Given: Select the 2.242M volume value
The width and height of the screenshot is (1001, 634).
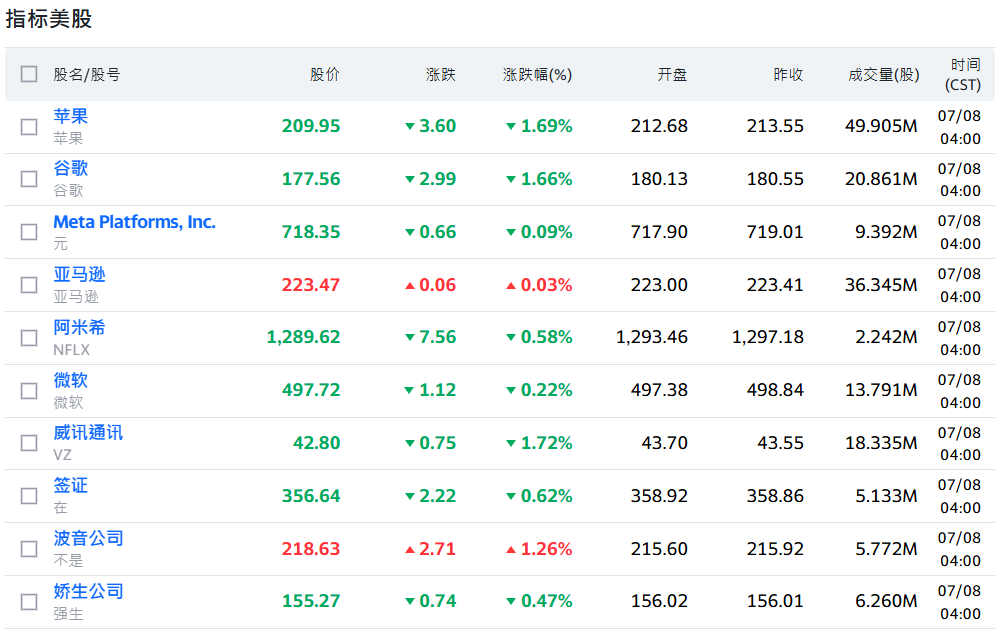Looking at the screenshot, I should click(886, 337).
